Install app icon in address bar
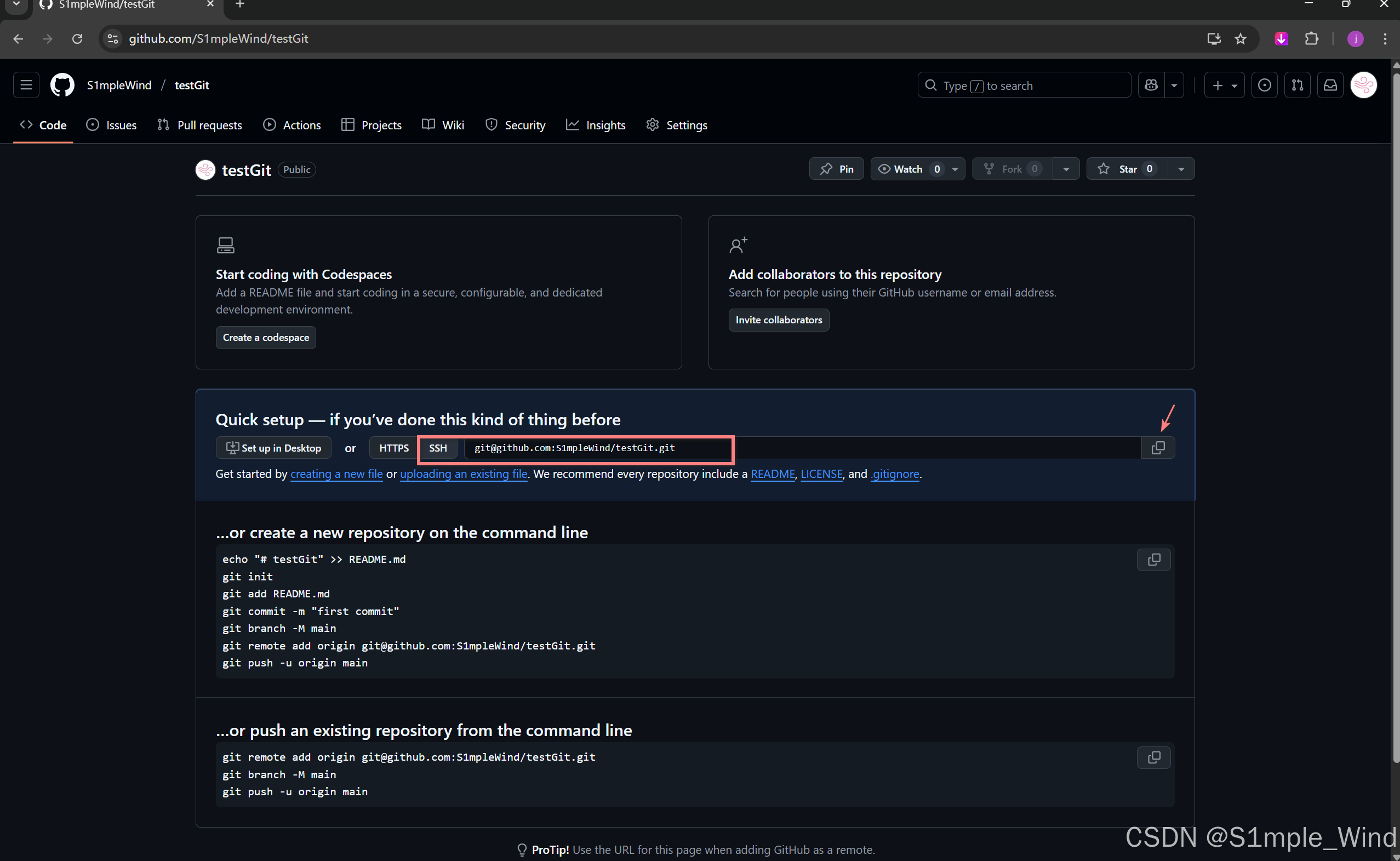This screenshot has width=1400, height=861. point(1214,39)
